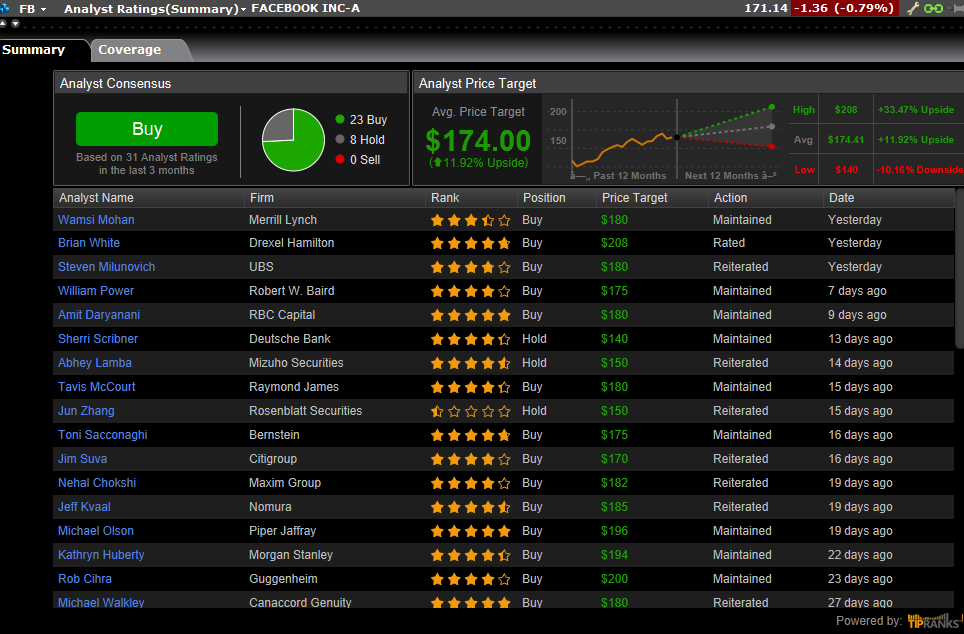This screenshot has height=634, width=964.
Task: Click the small down arrow below FB
Action: (x=15, y=23)
